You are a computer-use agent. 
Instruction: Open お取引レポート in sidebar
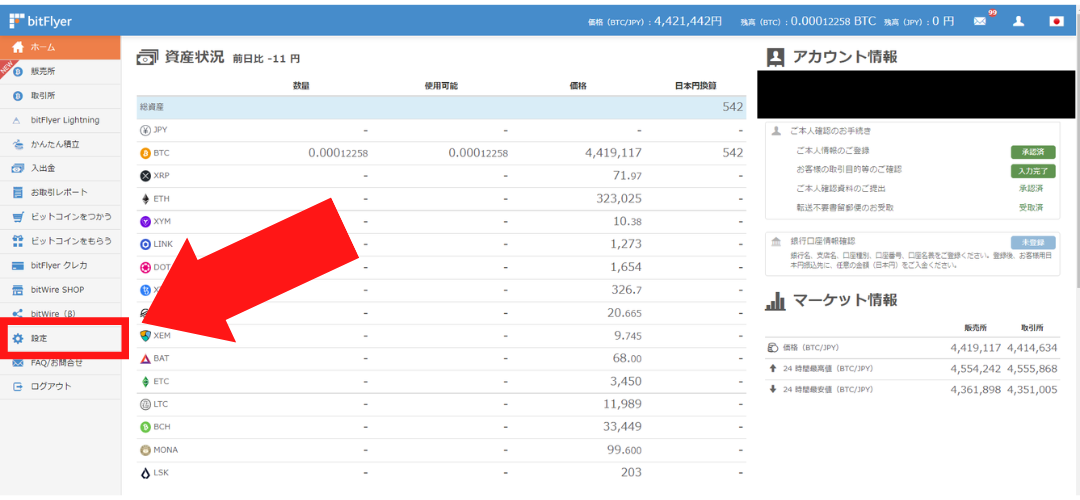(58, 192)
